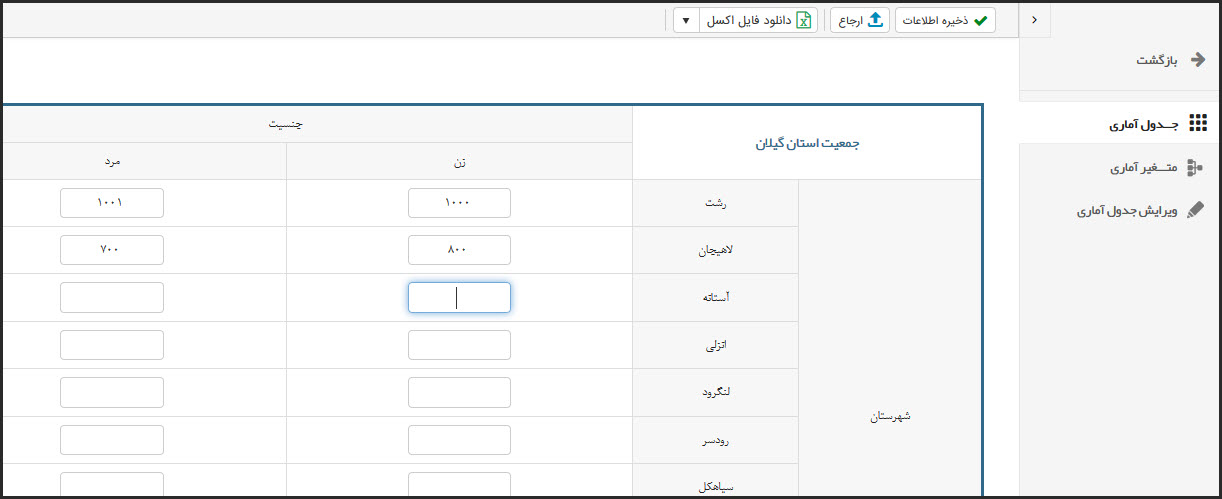Focus the مرد input field for لاهیجان
Image resolution: width=1222 pixels, height=499 pixels.
111,250
